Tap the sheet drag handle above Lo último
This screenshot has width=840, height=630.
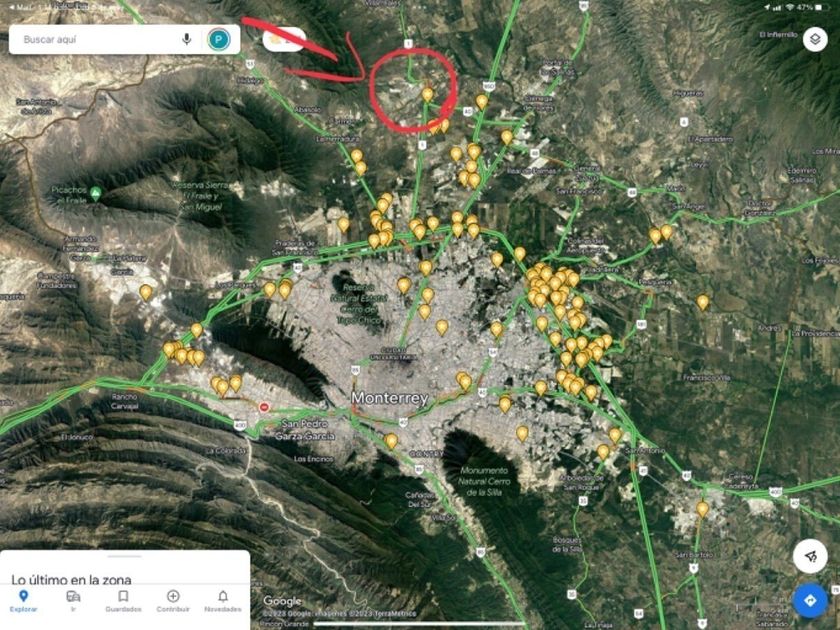point(124,557)
